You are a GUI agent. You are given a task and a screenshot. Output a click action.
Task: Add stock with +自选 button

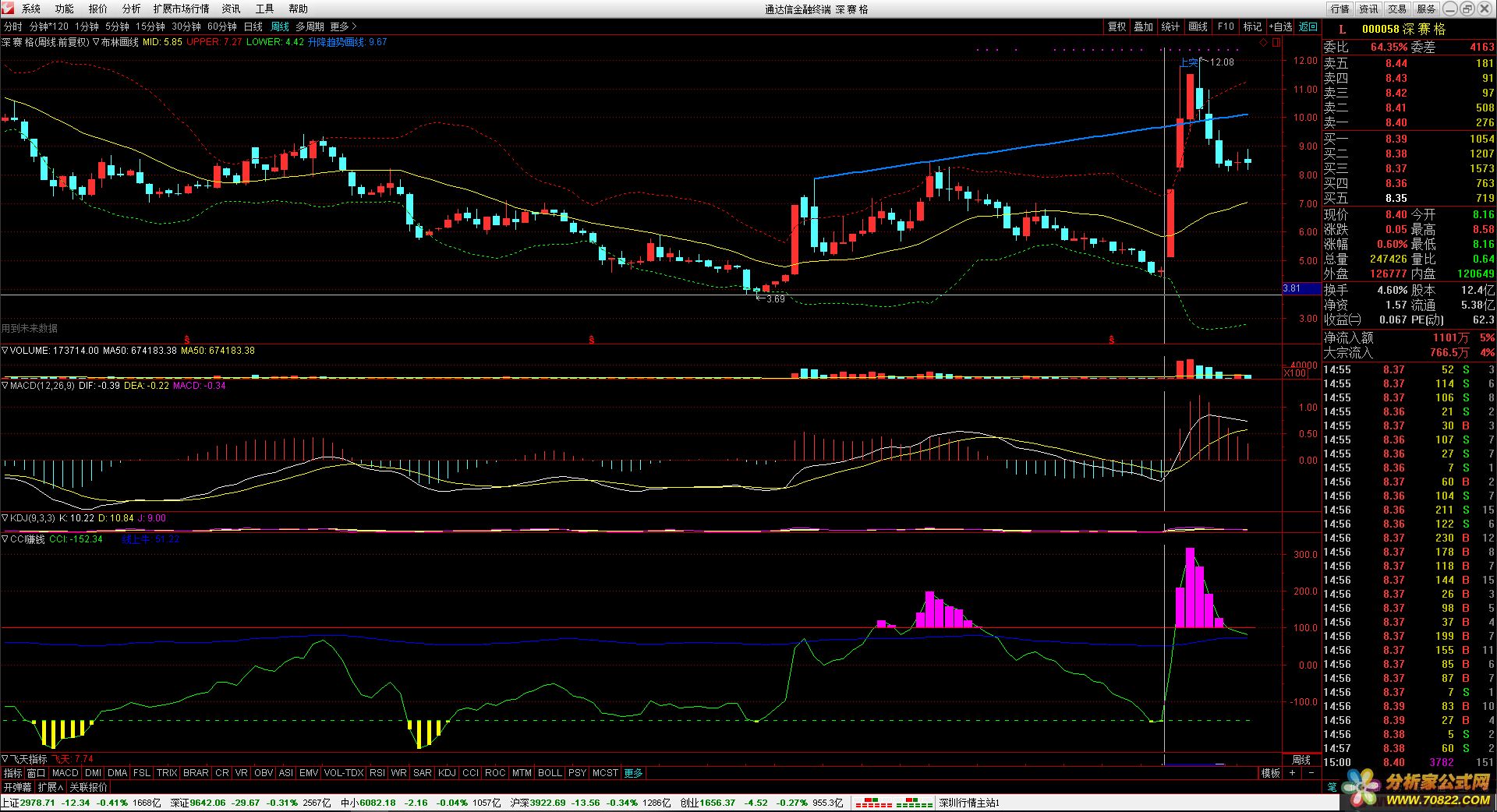coord(1281,26)
